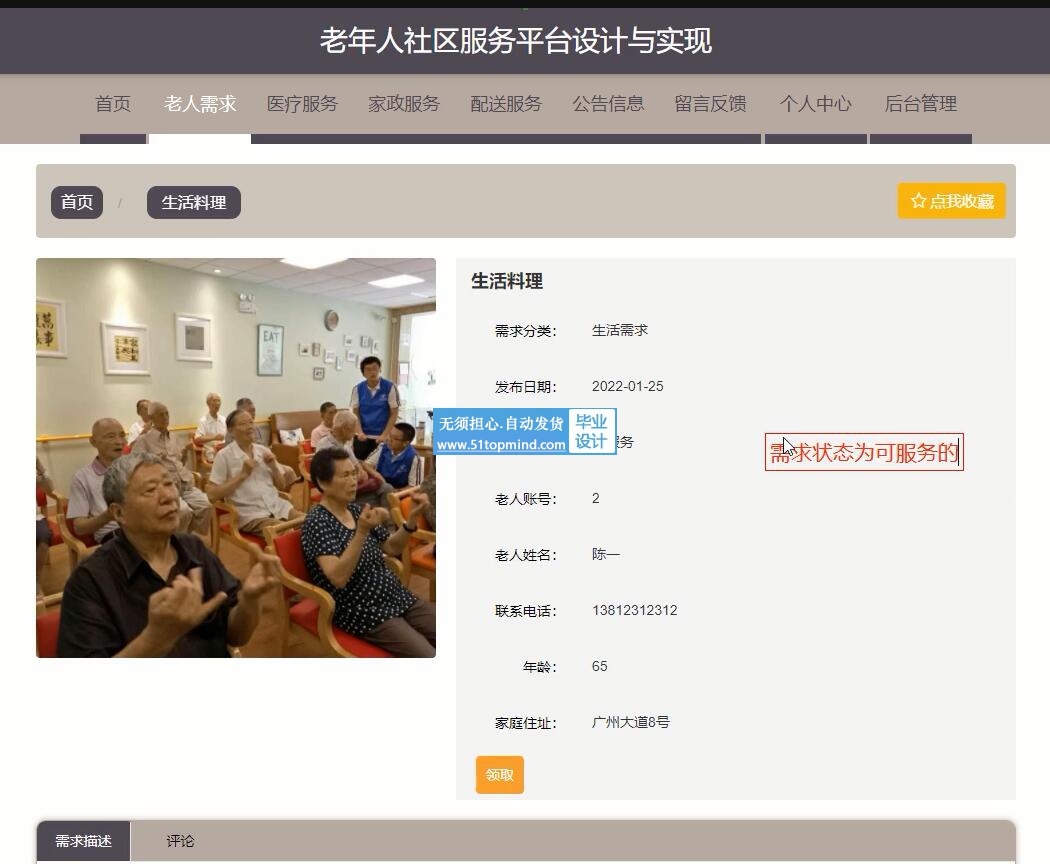1050x864 pixels.
Task: Select the phone number 13812312312
Action: click(x=634, y=610)
